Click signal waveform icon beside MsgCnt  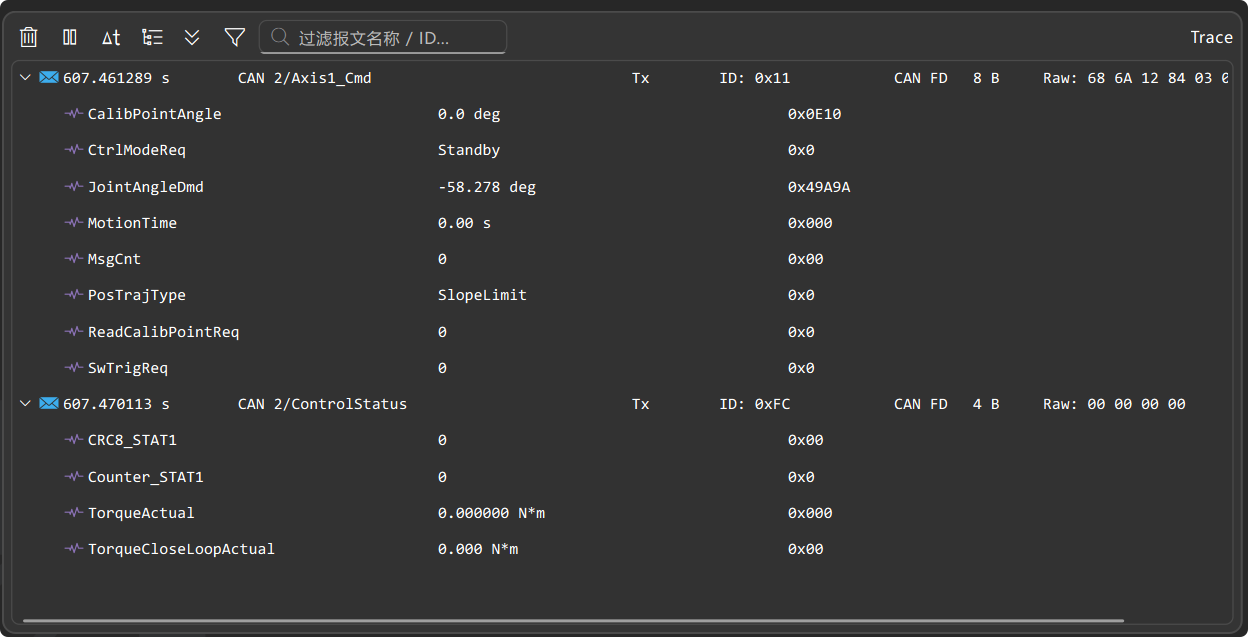pyautogui.click(x=73, y=259)
